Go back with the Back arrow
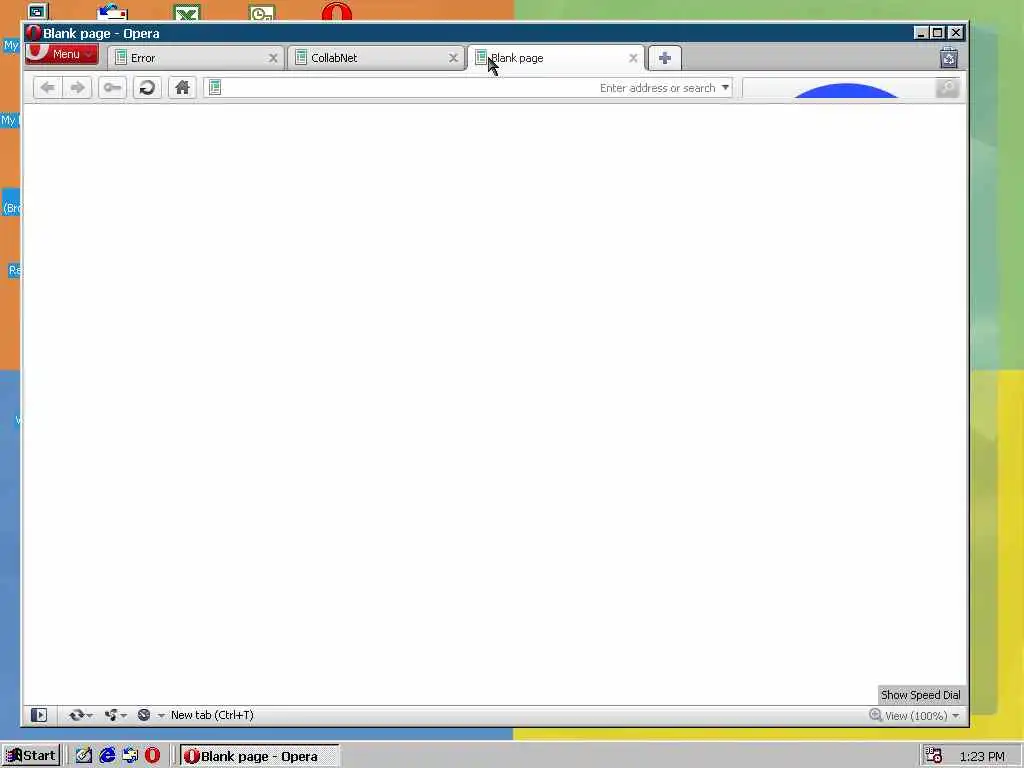Screen dimensions: 1024x768 (48, 88)
